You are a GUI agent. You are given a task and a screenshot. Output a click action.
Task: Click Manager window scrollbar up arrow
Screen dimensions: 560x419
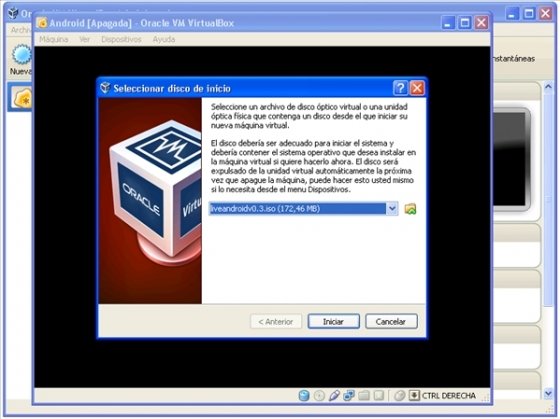pos(549,87)
